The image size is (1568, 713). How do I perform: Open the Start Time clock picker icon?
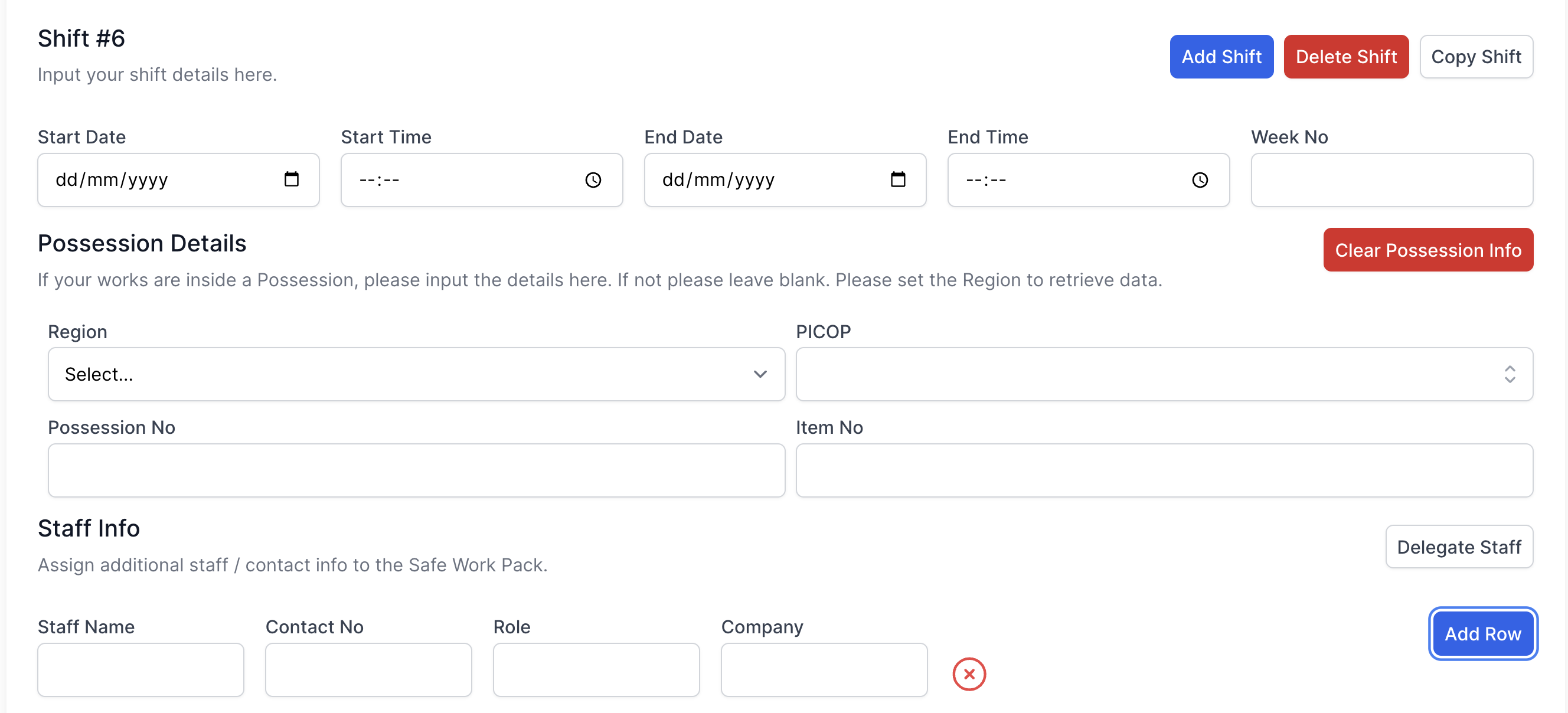(x=593, y=180)
